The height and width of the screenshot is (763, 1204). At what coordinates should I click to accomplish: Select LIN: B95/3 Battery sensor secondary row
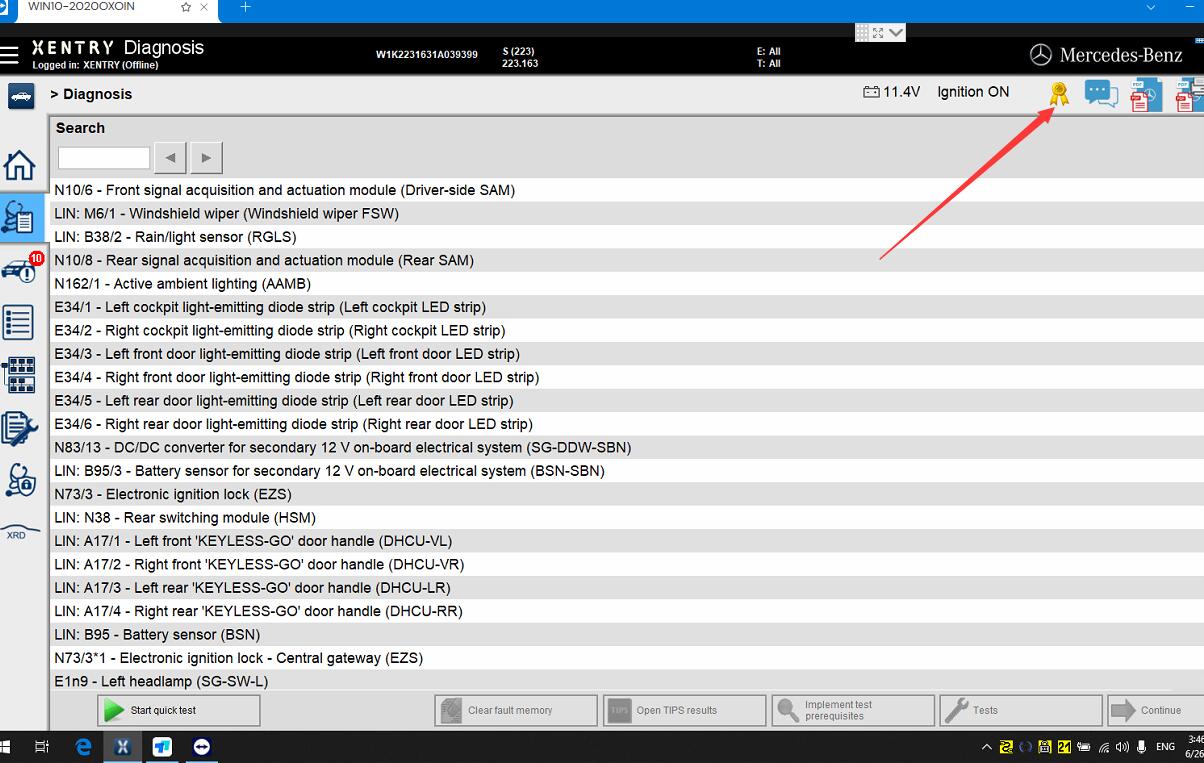tap(627, 471)
